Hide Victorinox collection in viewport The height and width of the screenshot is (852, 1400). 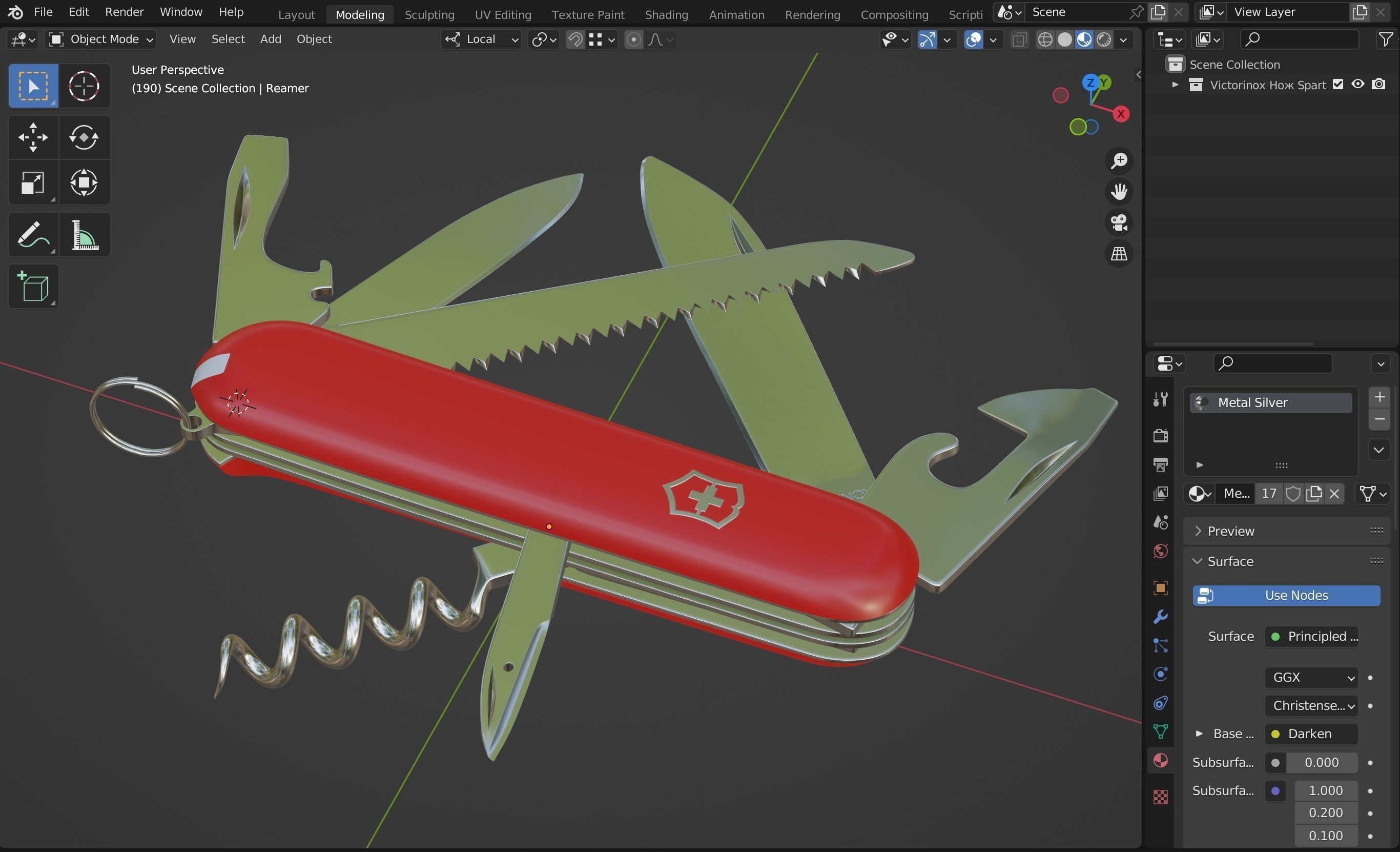(x=1358, y=84)
